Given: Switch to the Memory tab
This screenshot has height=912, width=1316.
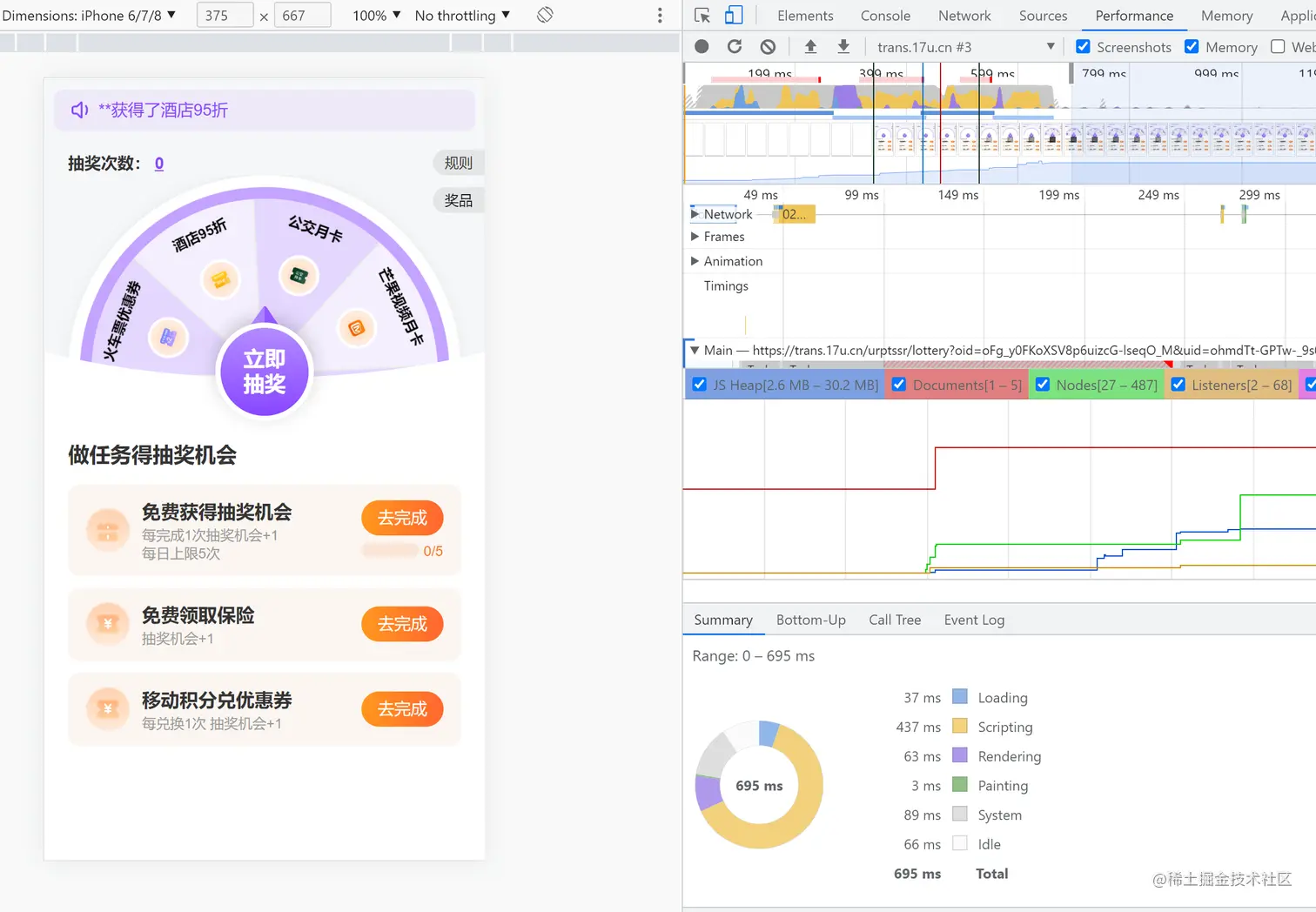Looking at the screenshot, I should point(1226,16).
